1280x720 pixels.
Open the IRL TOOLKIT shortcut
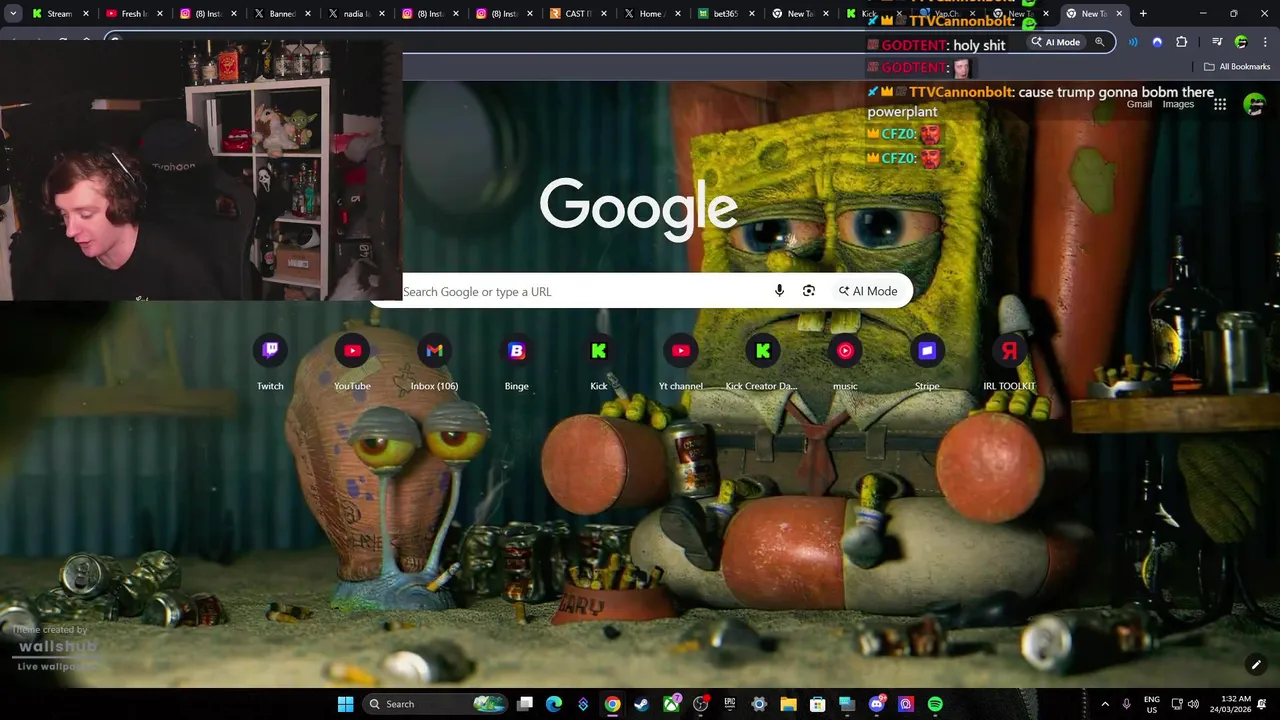(1009, 362)
